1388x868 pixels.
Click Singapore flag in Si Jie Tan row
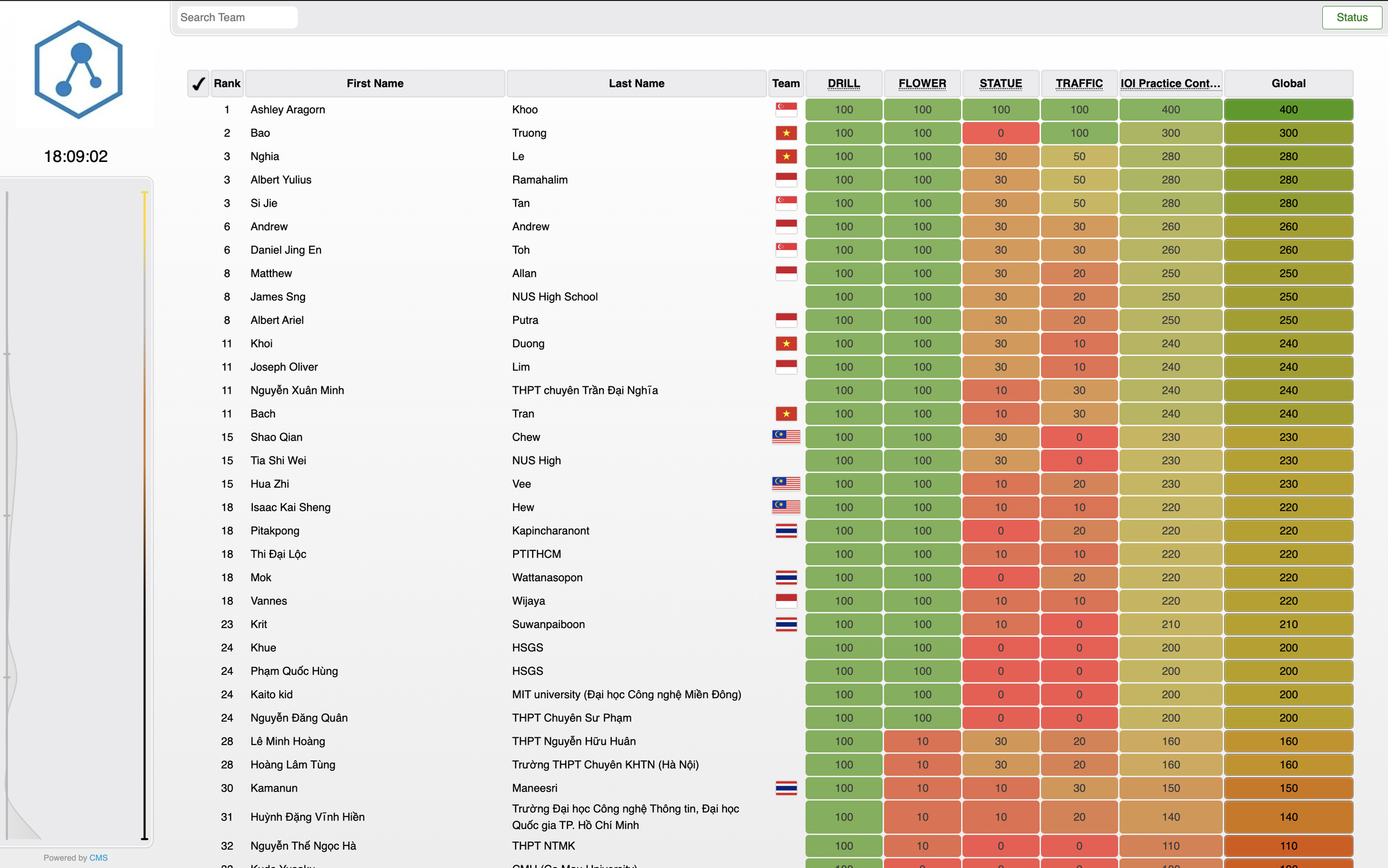(786, 203)
